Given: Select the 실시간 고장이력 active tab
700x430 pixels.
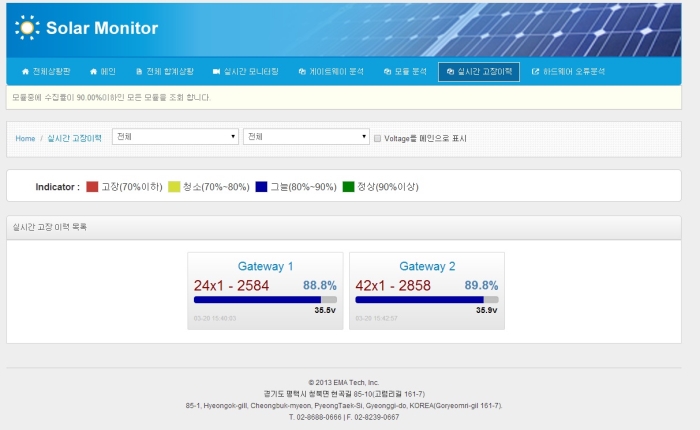Looking at the screenshot, I should (478, 72).
